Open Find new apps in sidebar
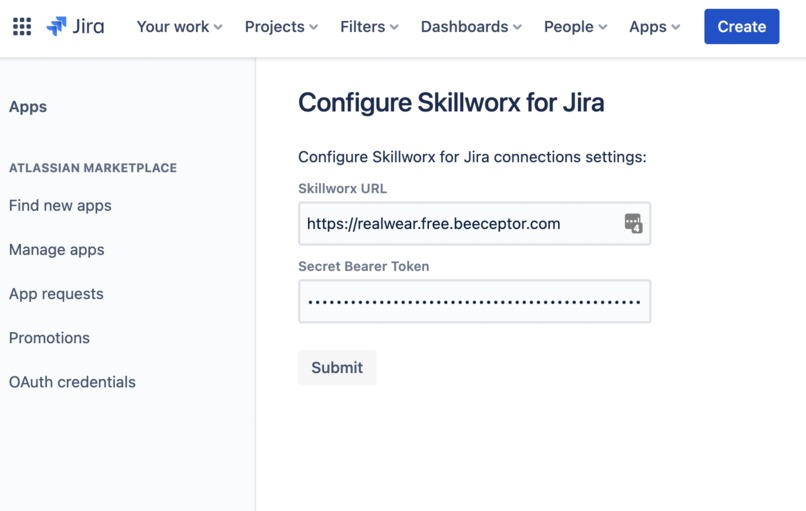The width and height of the screenshot is (806, 511). pyautogui.click(x=60, y=206)
